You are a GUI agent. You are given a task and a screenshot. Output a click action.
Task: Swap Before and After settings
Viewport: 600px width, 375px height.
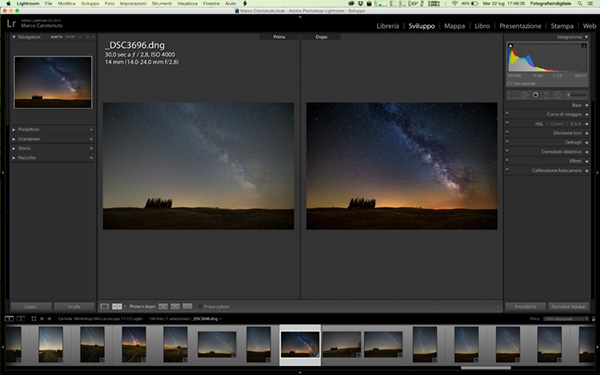(187, 307)
